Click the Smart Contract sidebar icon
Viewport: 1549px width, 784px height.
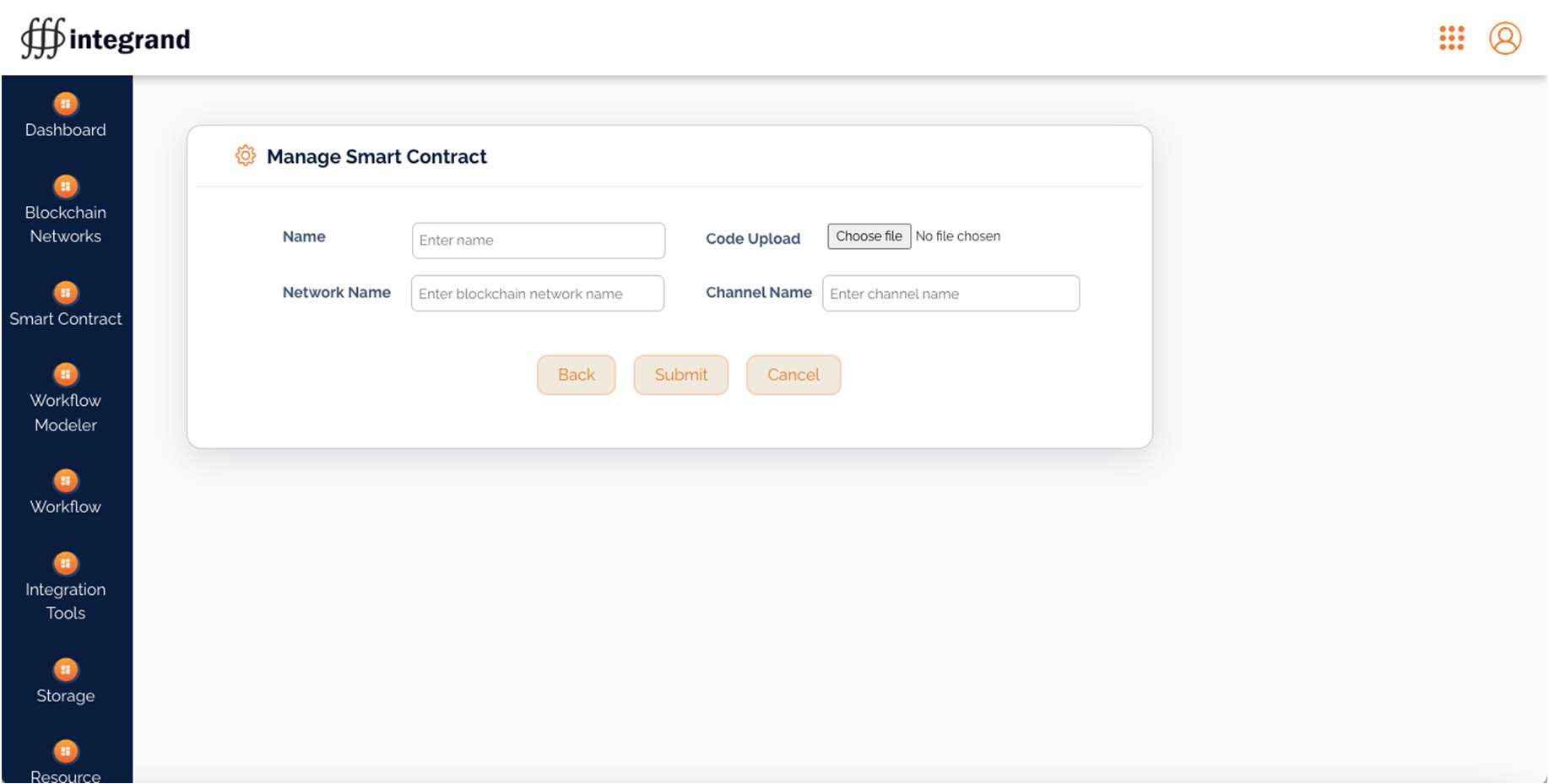pyautogui.click(x=66, y=293)
